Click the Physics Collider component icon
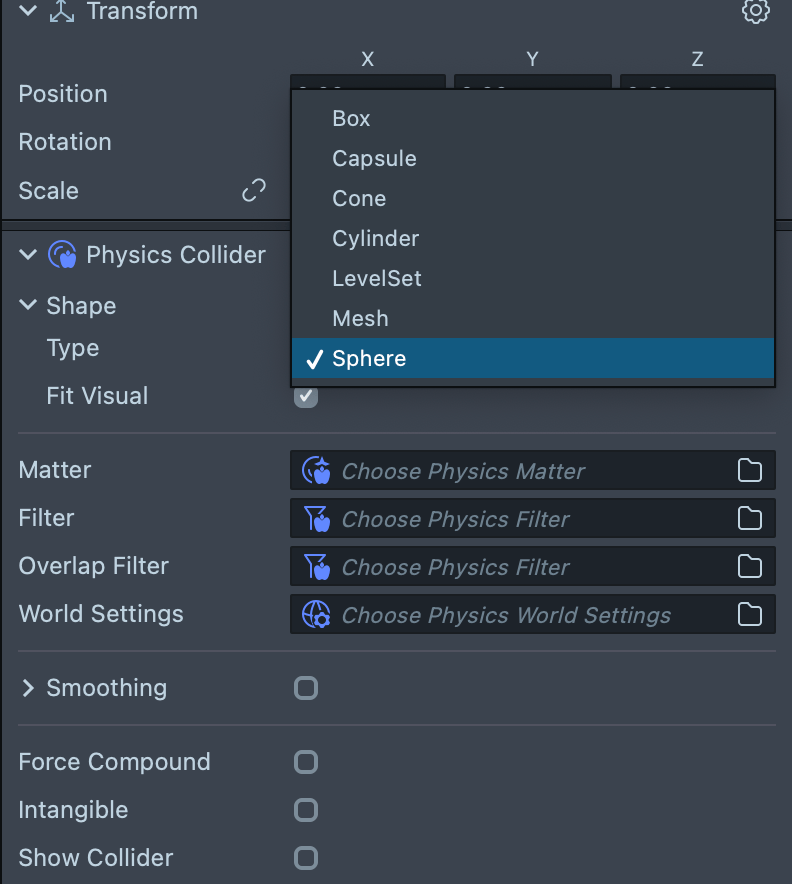Viewport: 792px width, 884px height. 63,255
